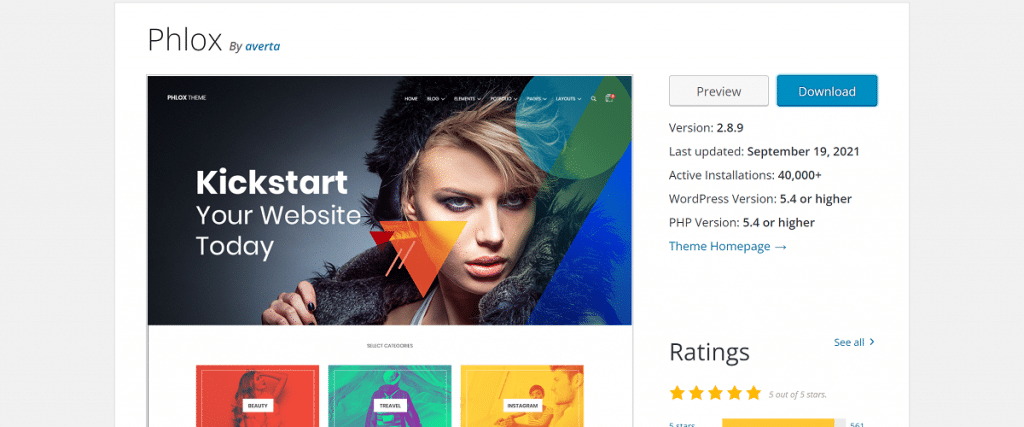Click the search magnifier icon in theme header
This screenshot has width=1024, height=427.
pos(594,99)
